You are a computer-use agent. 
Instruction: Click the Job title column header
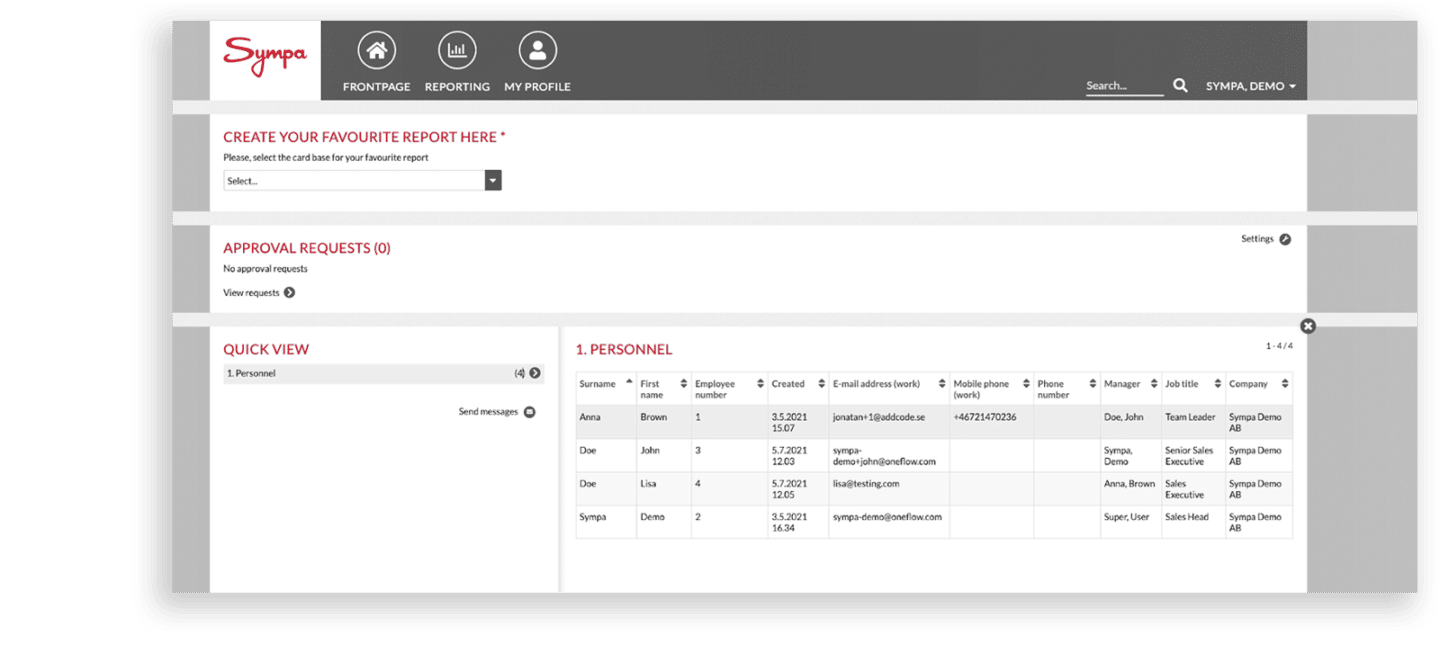(1194, 387)
